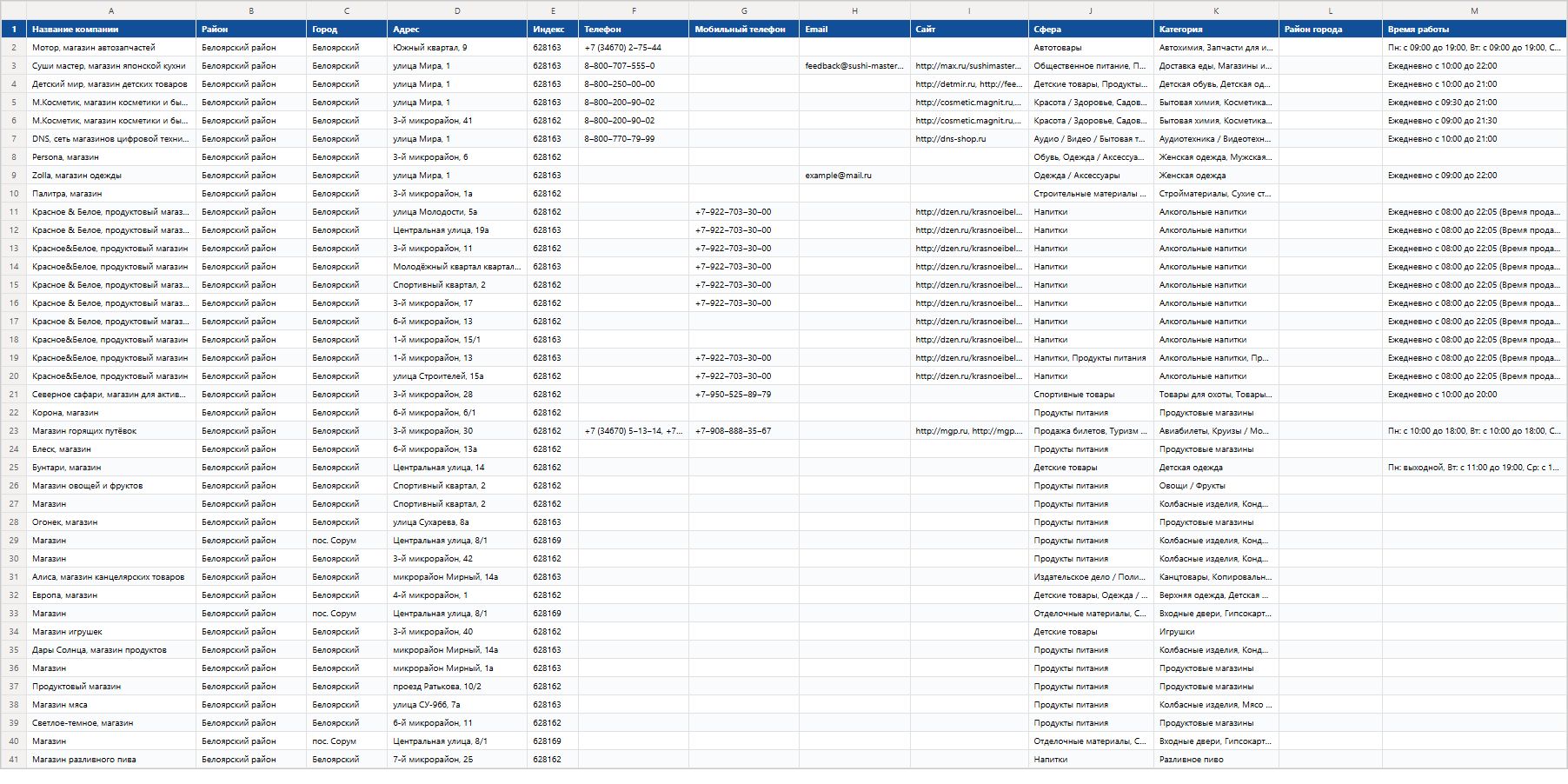Image resolution: width=1568 pixels, height=784 pixels.
Task: Click address cell 'улица Сухарева, 8а'
Action: pos(457,522)
